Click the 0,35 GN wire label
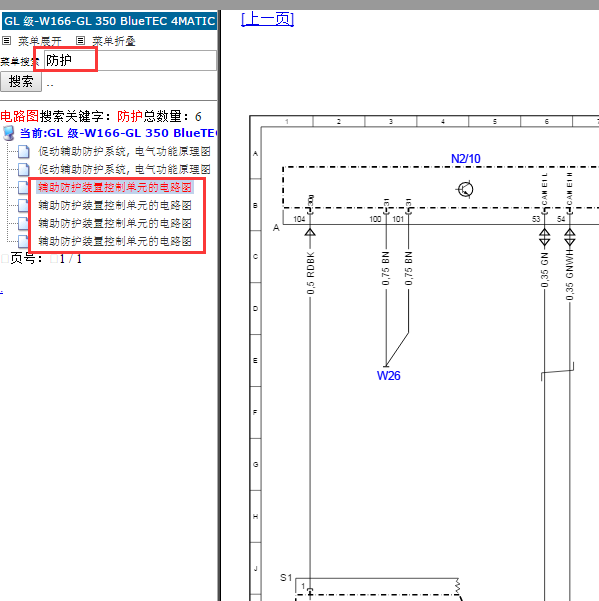Viewport: 599px width, 601px height. tap(545, 270)
